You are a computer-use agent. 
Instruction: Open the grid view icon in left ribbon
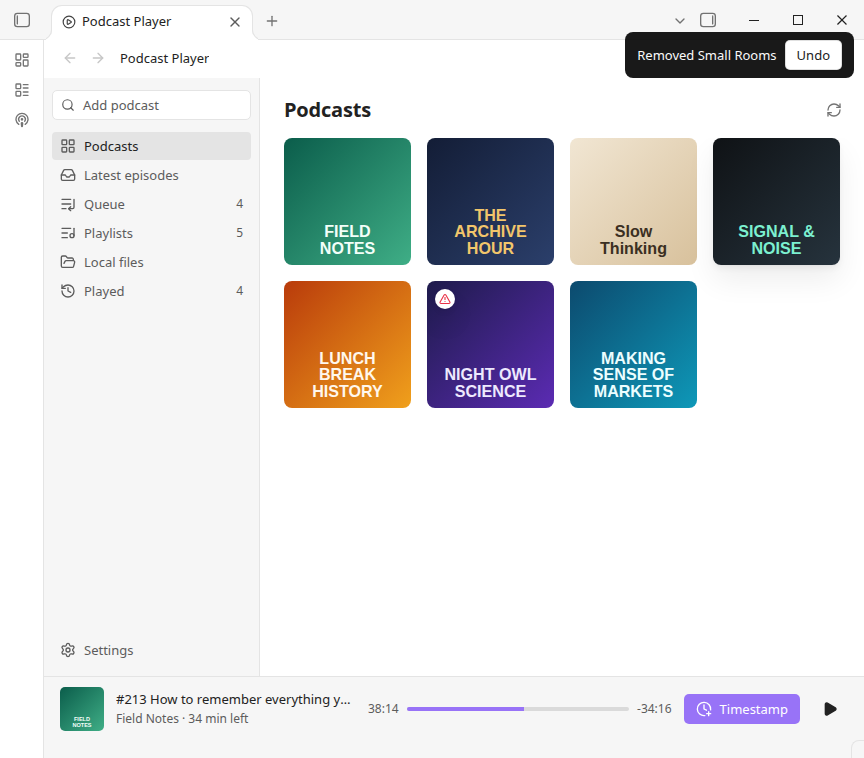22,60
